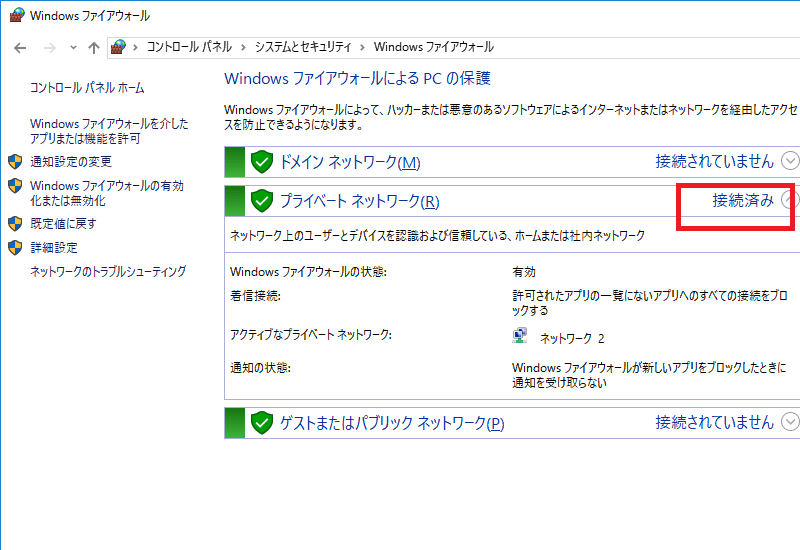The width and height of the screenshot is (800, 550).
Task: Expand chevron before コントロール パネル breadcrumb
Action: click(x=135, y=47)
